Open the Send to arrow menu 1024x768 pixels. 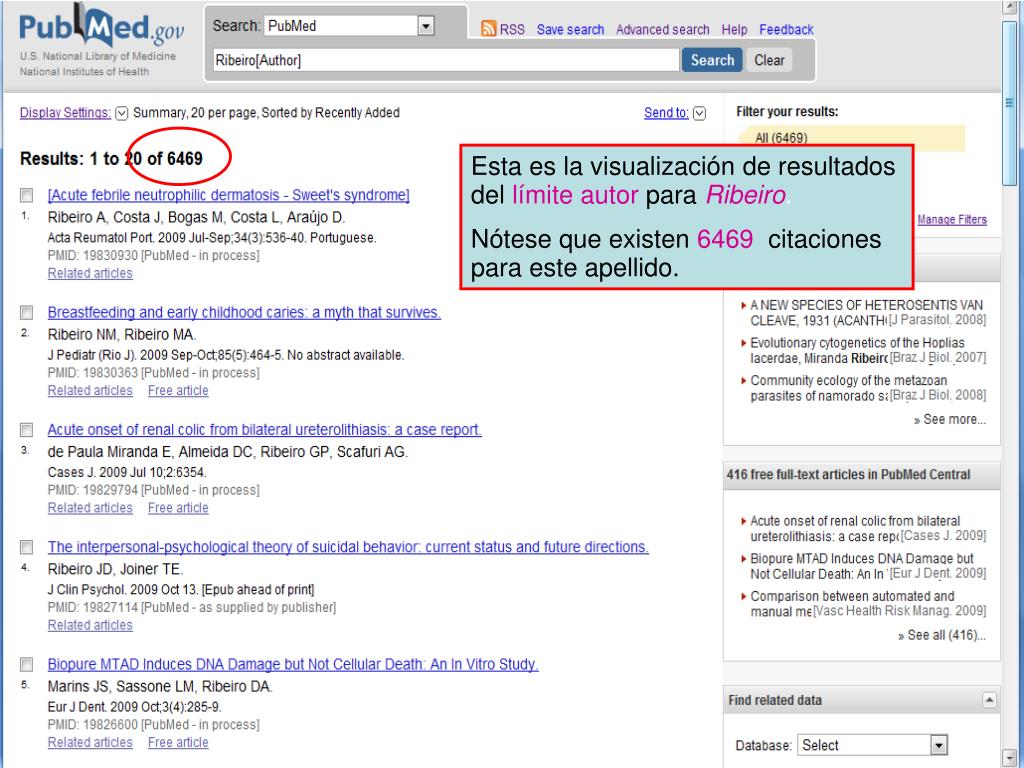pos(699,114)
